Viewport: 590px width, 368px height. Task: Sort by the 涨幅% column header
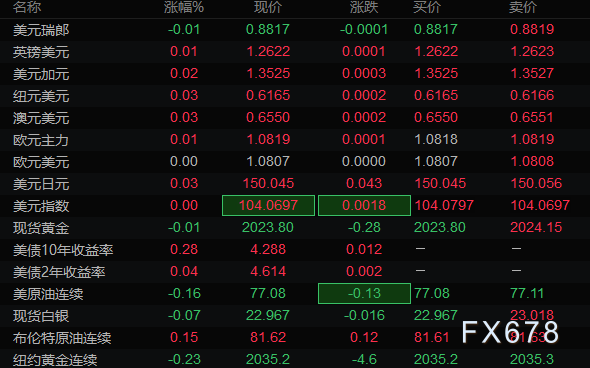pyautogui.click(x=184, y=7)
